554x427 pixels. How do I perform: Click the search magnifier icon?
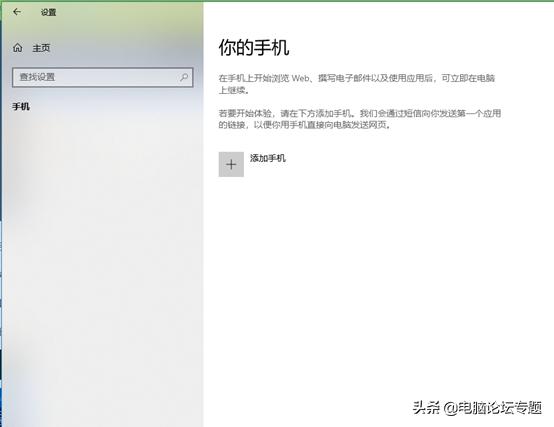(x=184, y=77)
